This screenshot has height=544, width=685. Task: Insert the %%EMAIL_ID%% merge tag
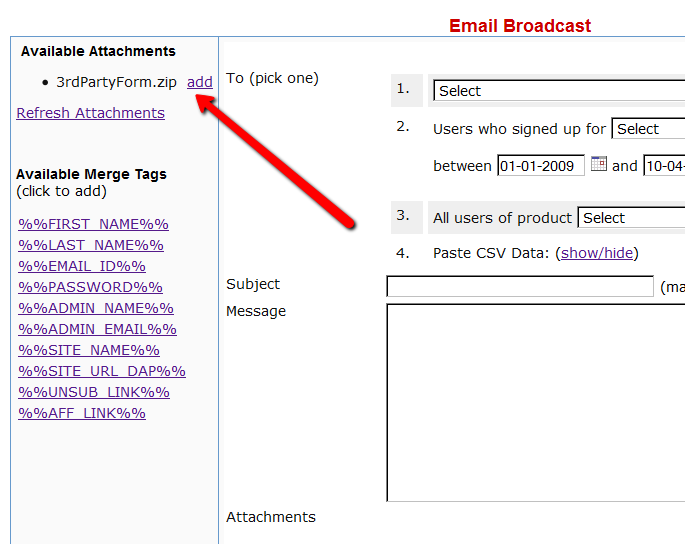tap(82, 266)
